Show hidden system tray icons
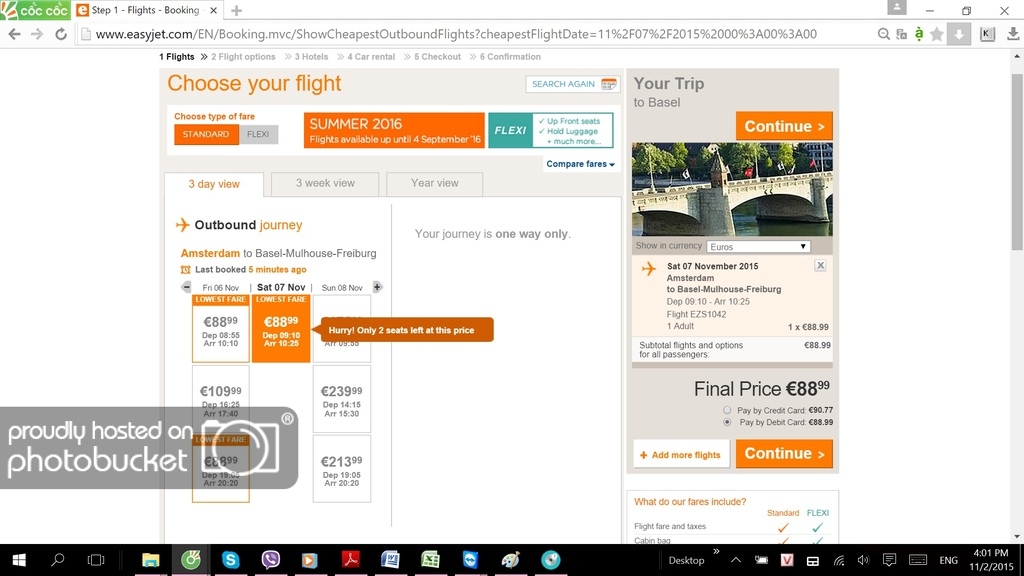This screenshot has width=1024, height=576. pyautogui.click(x=736, y=560)
